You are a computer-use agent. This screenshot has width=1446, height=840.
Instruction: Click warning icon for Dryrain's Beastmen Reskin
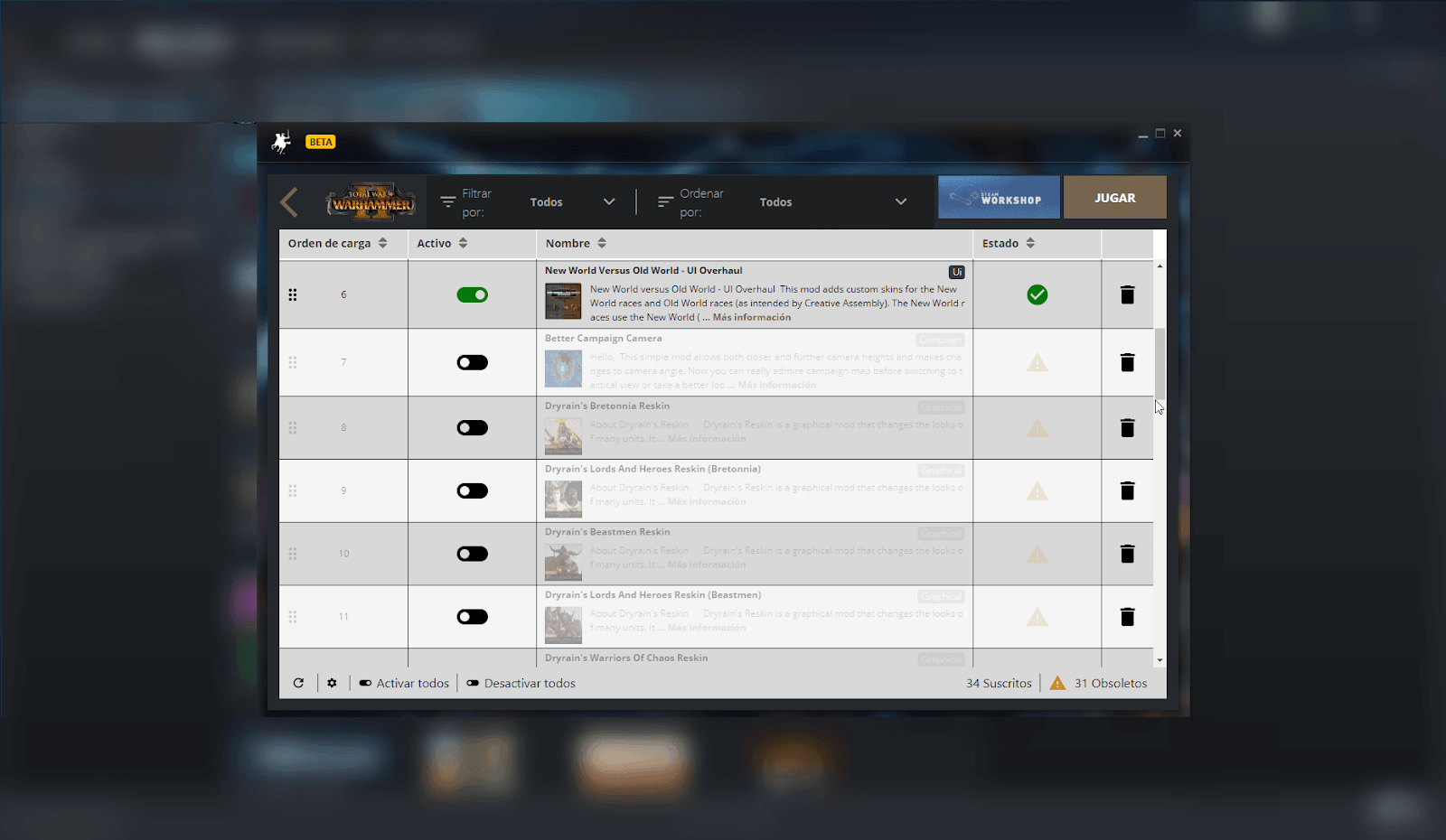(x=1038, y=554)
